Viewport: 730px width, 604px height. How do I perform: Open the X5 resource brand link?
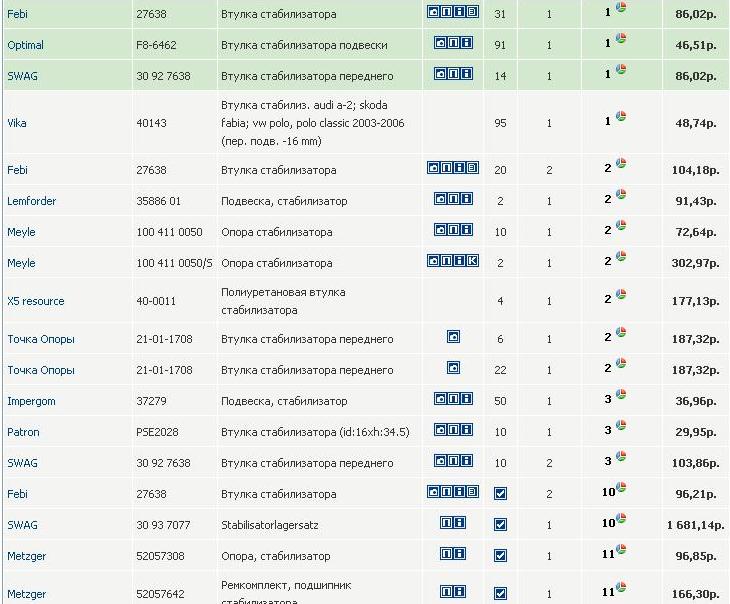pyautogui.click(x=35, y=301)
